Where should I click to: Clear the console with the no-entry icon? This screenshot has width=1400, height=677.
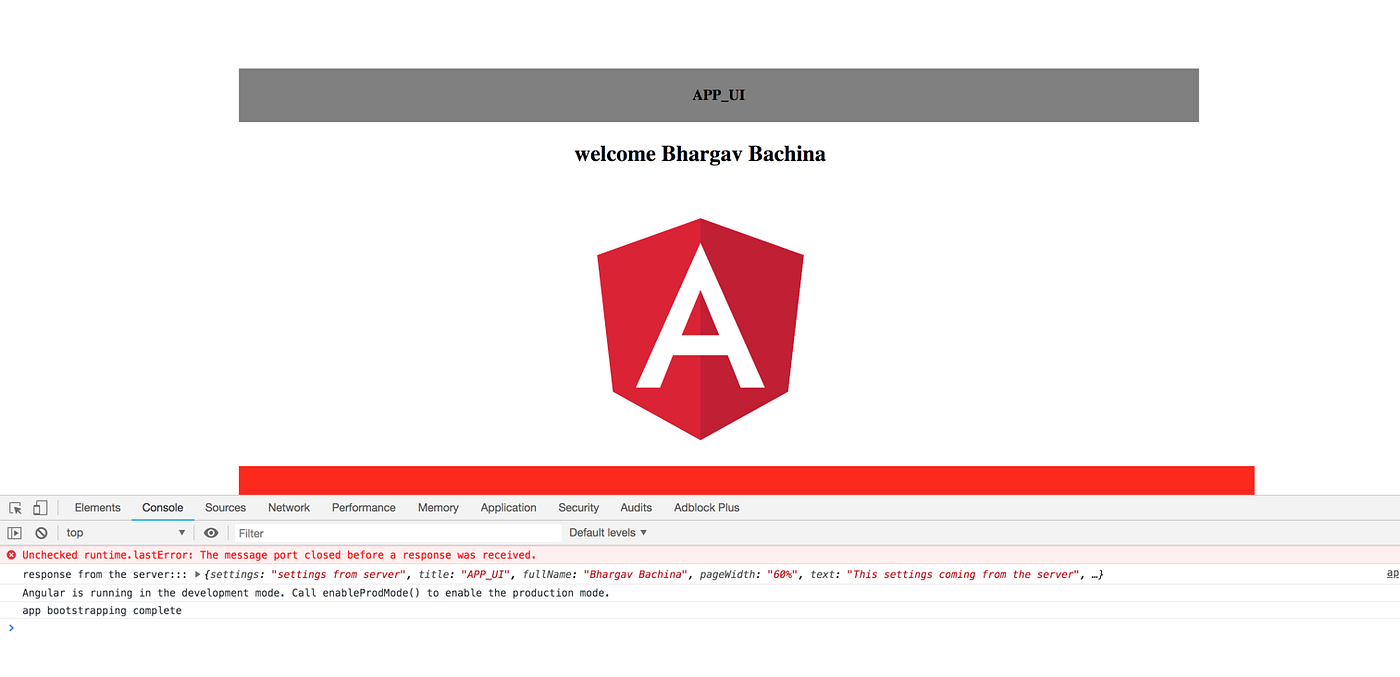pos(40,532)
